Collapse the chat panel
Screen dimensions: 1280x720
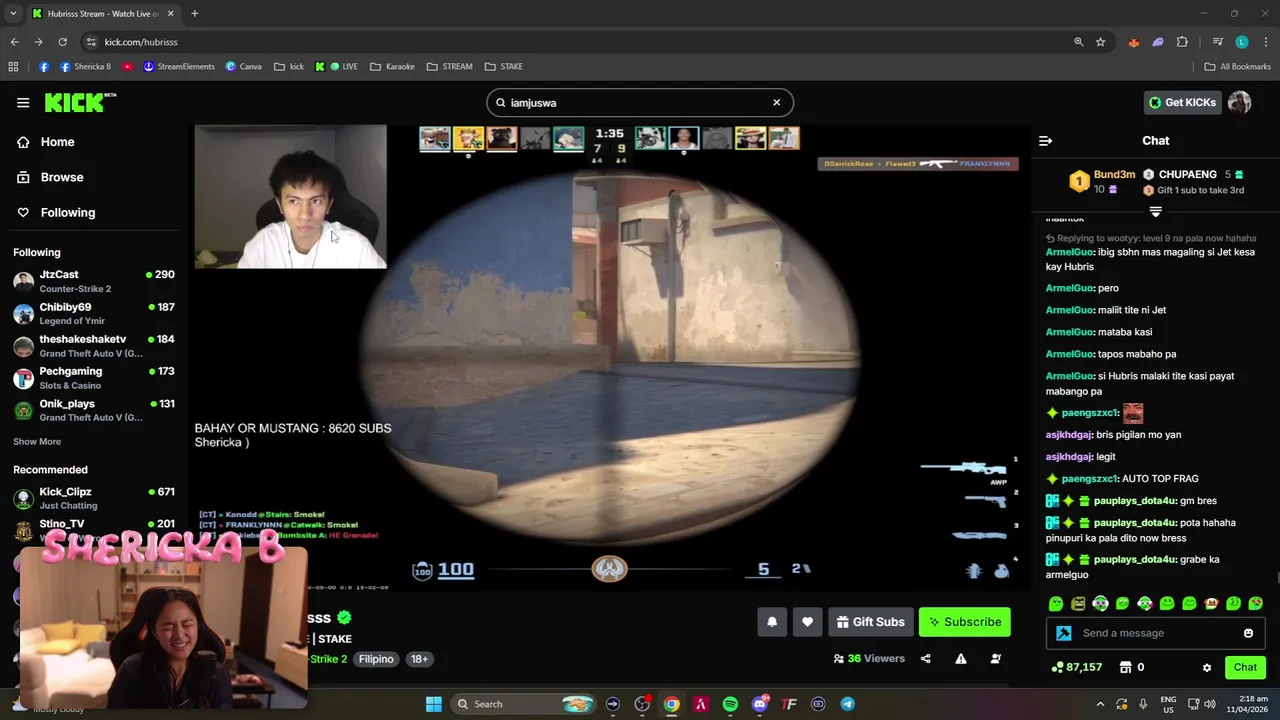tap(1045, 141)
